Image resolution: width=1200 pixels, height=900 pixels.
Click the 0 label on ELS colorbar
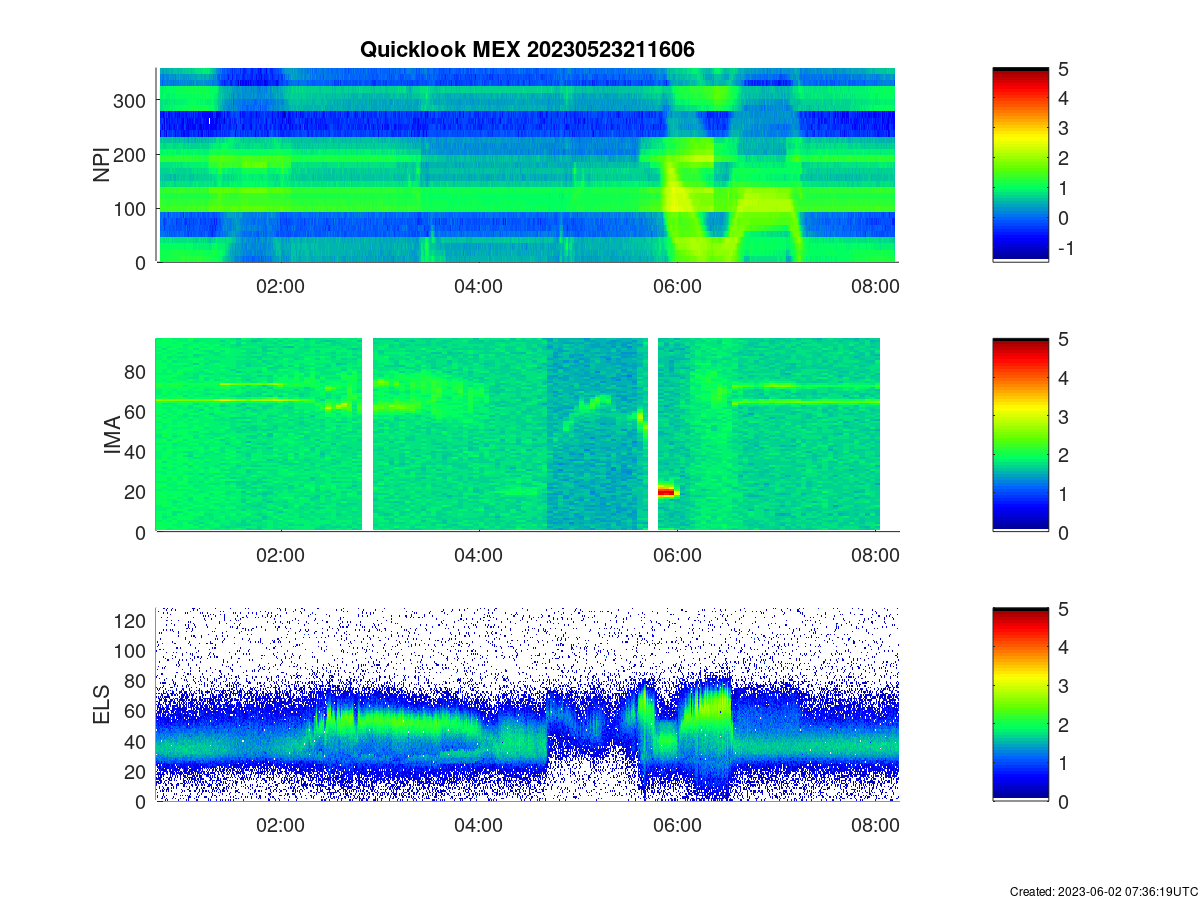tap(1063, 801)
